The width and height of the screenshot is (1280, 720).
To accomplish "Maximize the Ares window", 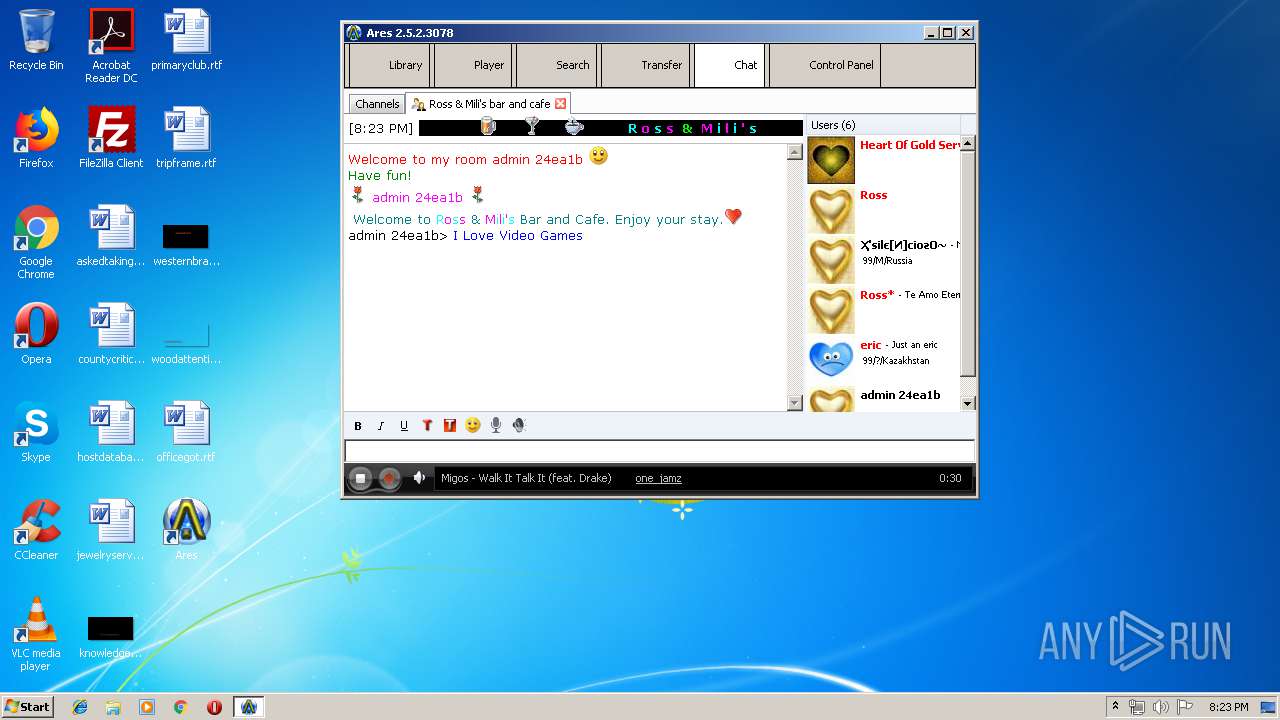I will 948,32.
